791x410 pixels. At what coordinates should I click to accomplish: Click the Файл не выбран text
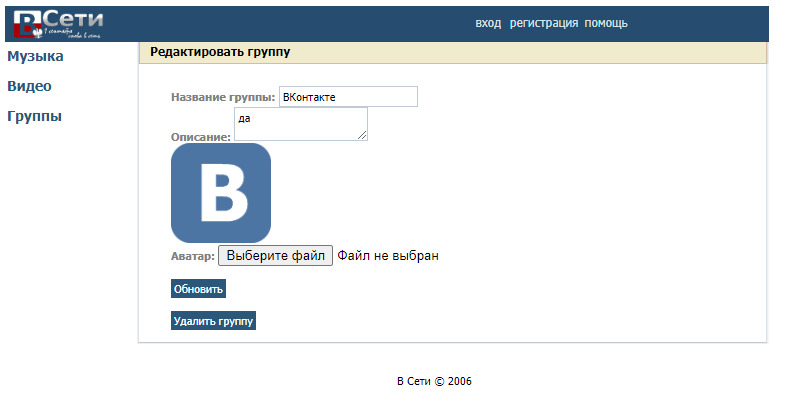[x=388, y=256]
